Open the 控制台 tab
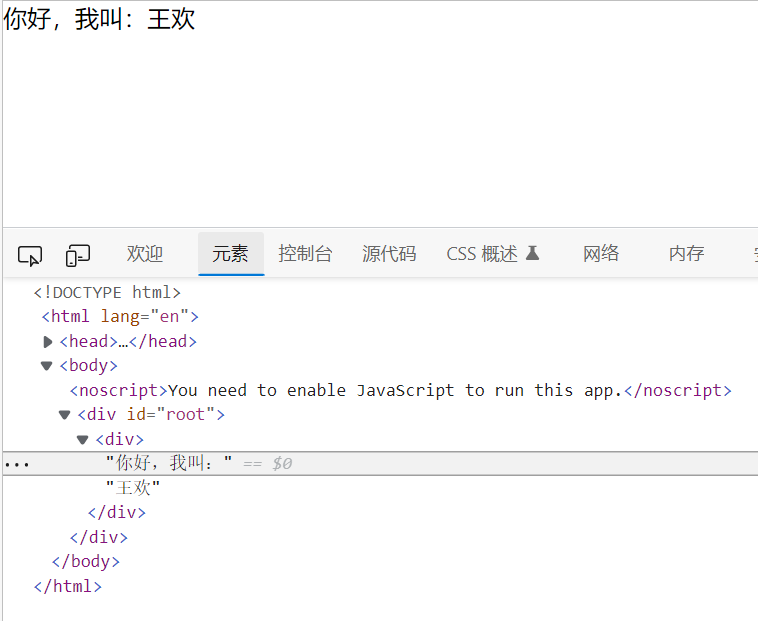 (x=305, y=254)
